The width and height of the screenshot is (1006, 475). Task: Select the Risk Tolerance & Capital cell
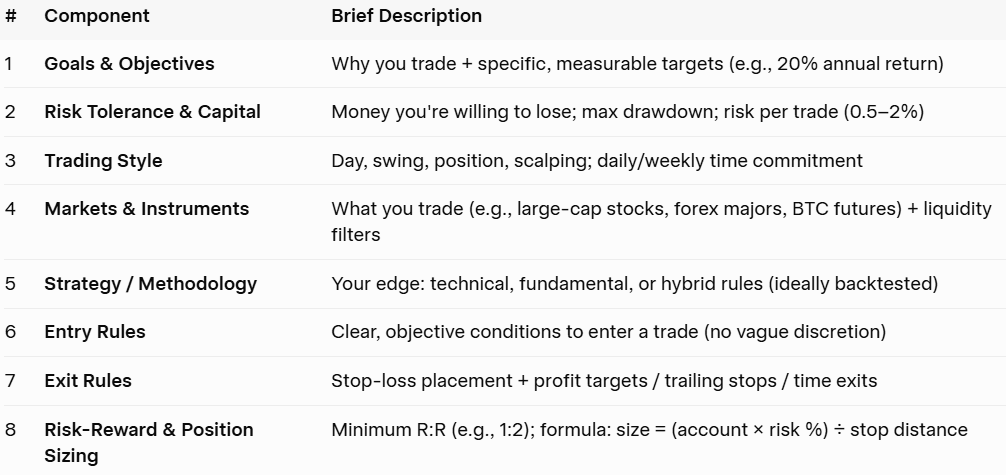[x=152, y=112]
